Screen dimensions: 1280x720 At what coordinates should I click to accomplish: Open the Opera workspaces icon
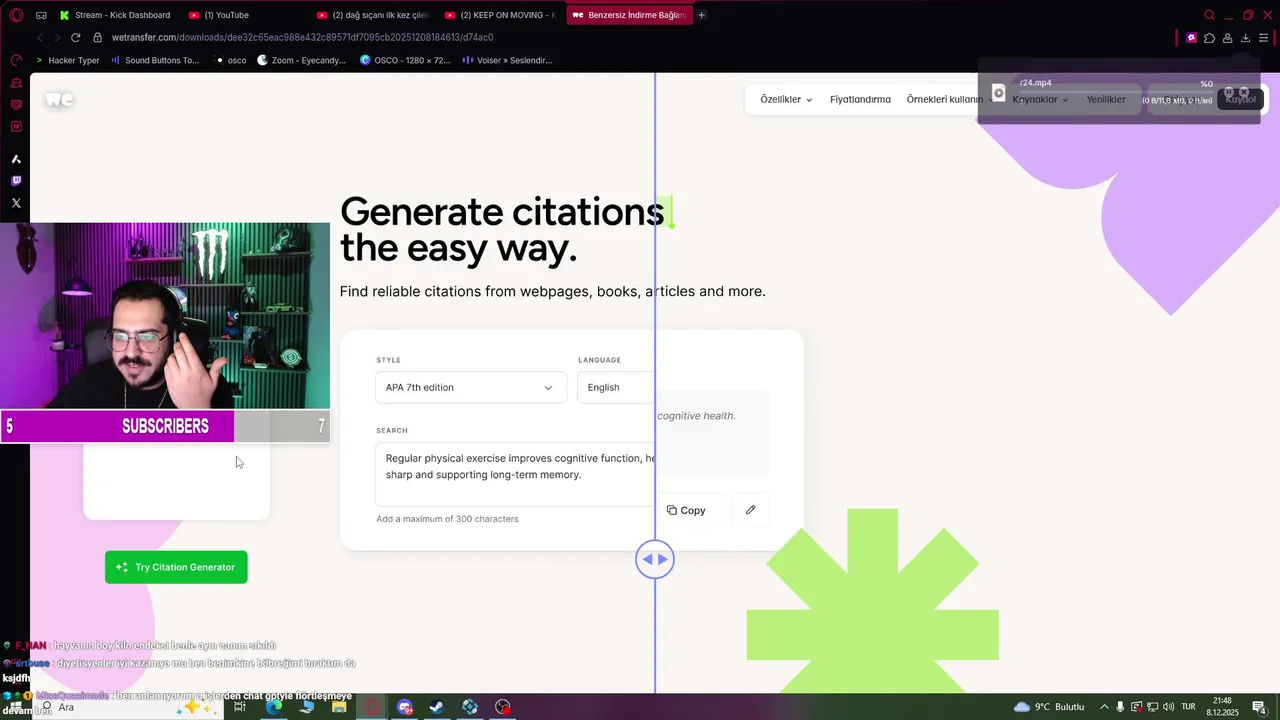click(41, 15)
